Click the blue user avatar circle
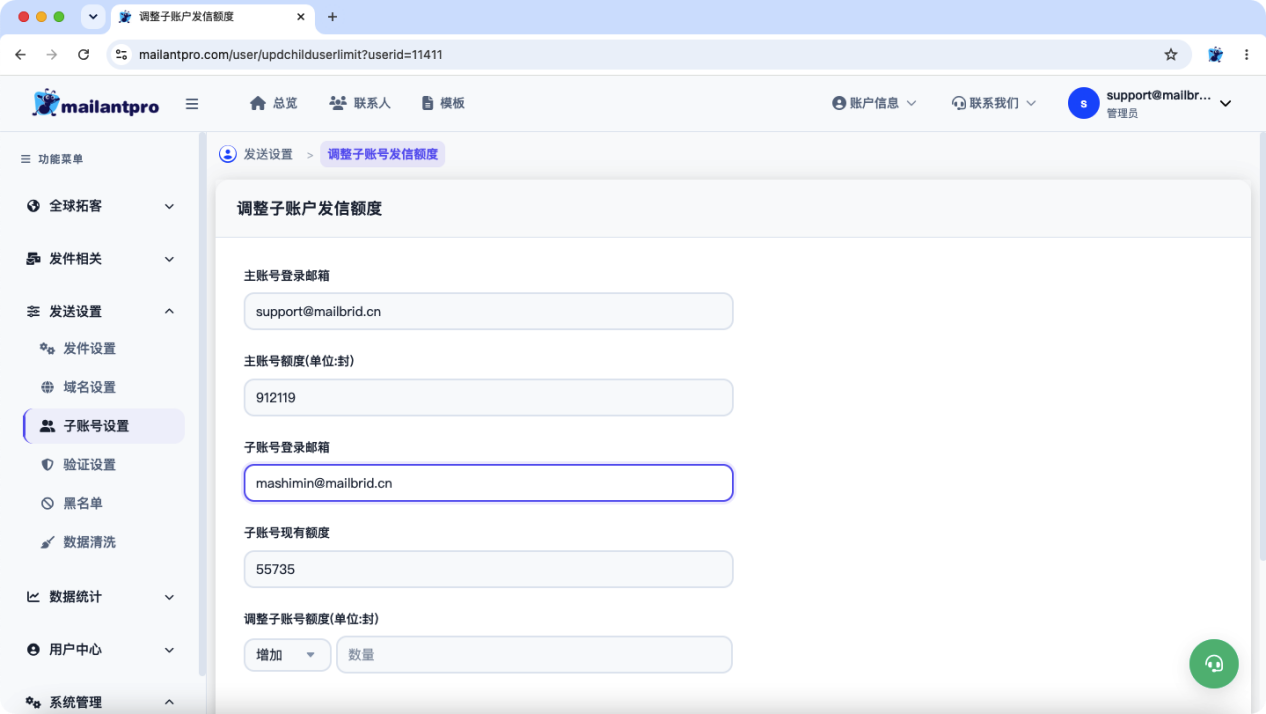This screenshot has height=714, width=1266. point(1083,103)
